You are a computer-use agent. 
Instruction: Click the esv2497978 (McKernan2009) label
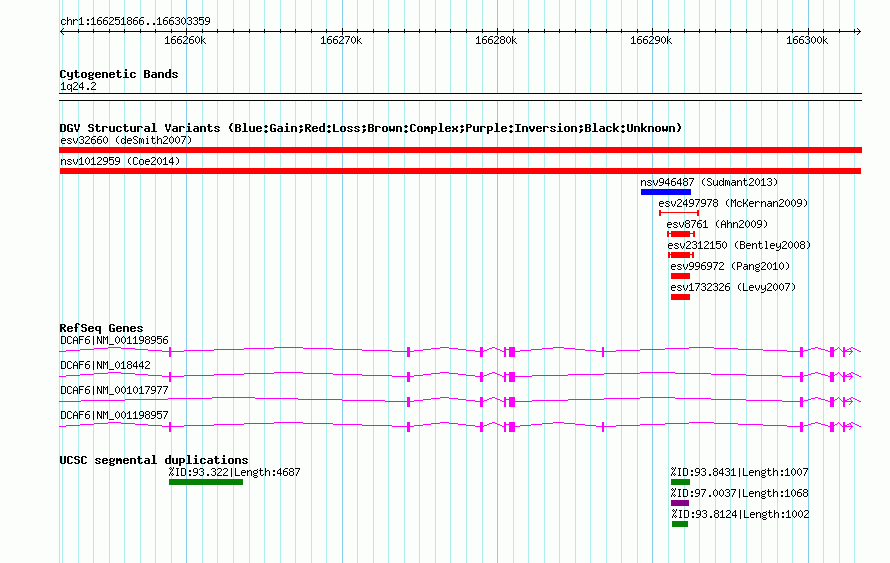(x=733, y=203)
